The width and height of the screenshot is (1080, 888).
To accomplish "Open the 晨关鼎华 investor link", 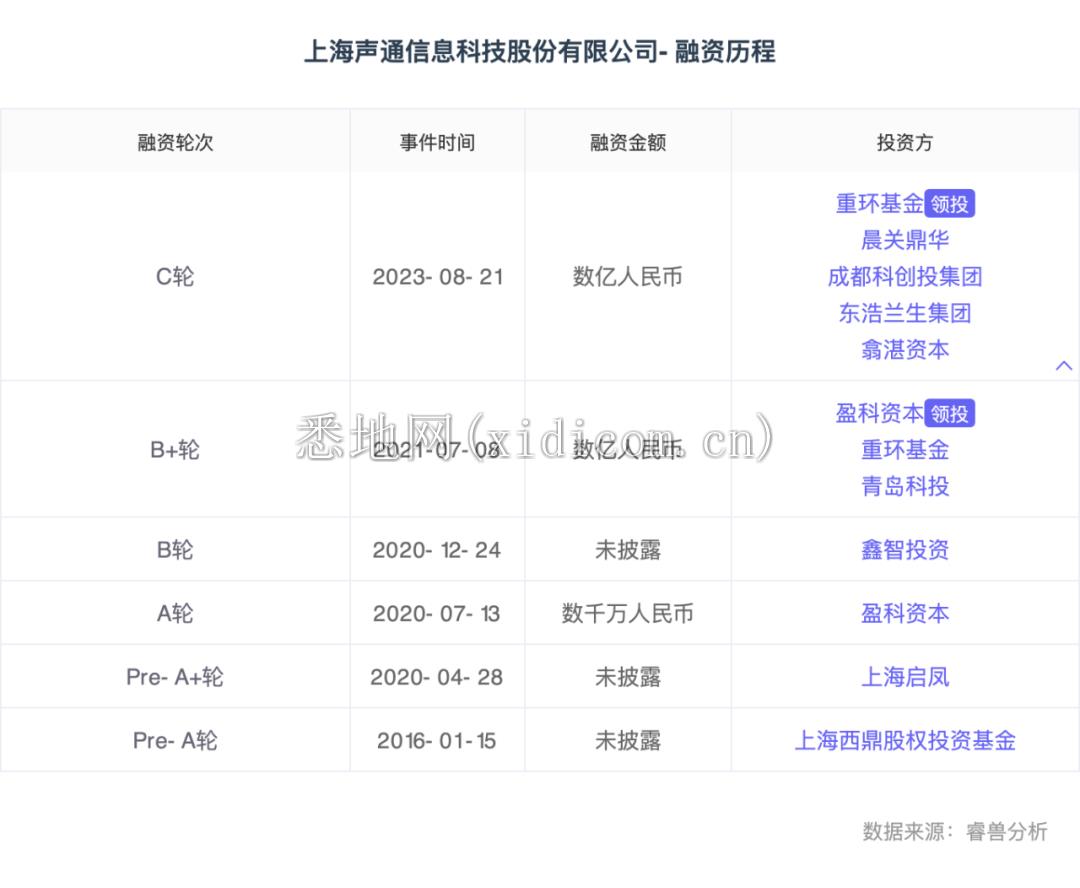I will click(x=904, y=240).
